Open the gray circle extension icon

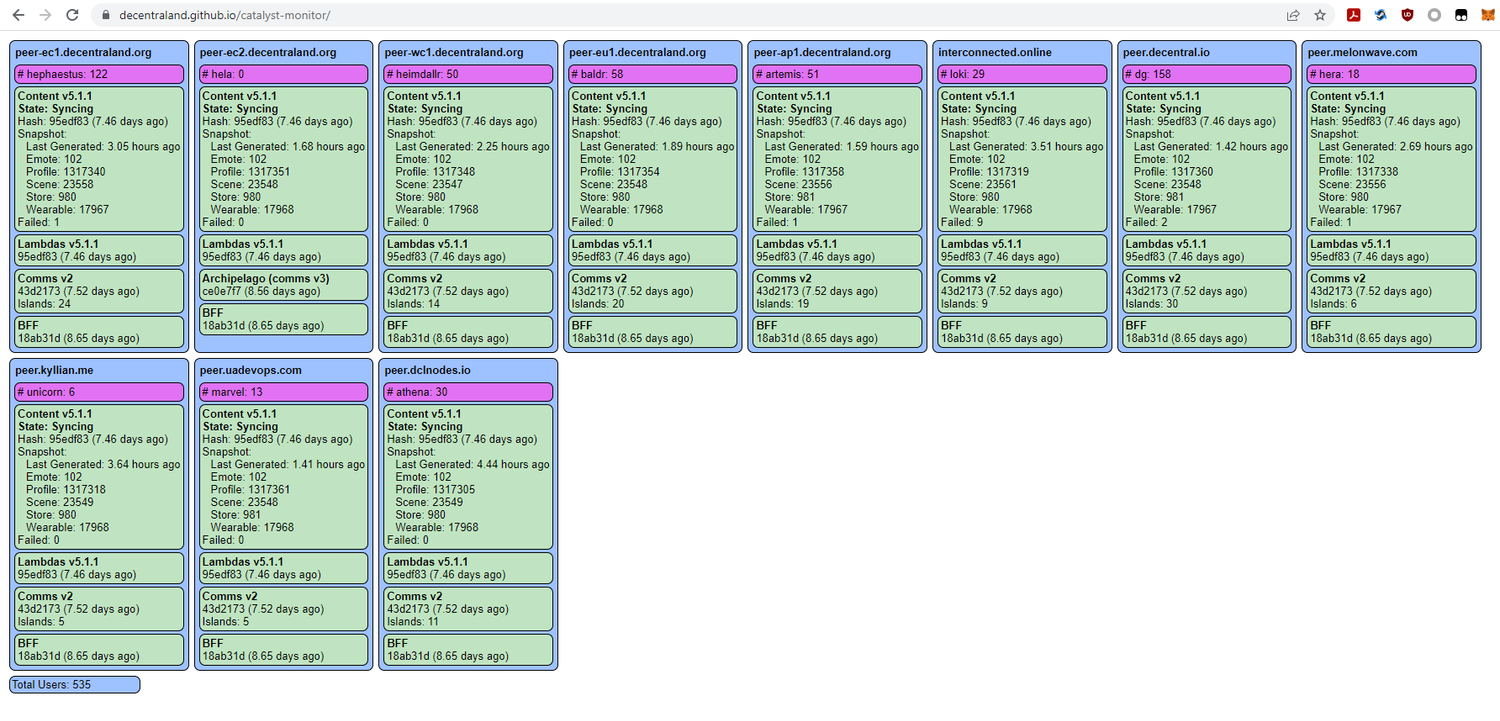point(1434,15)
